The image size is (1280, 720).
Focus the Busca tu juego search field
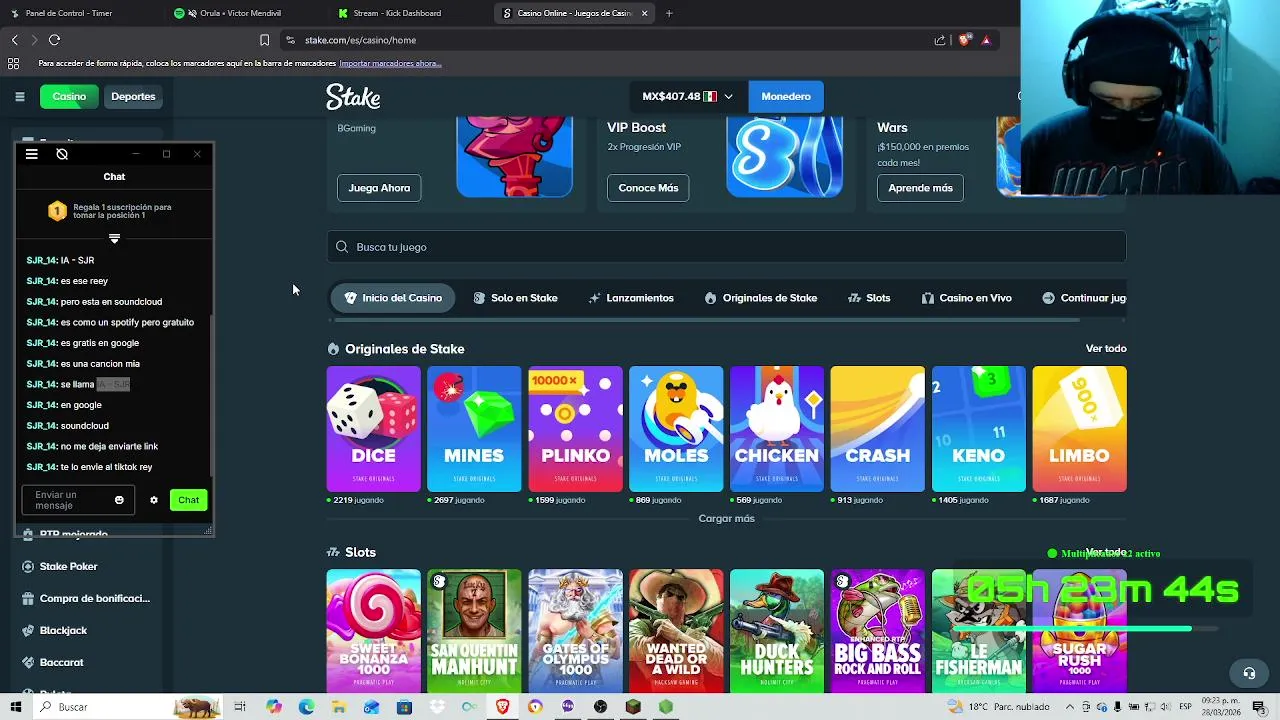click(x=726, y=247)
